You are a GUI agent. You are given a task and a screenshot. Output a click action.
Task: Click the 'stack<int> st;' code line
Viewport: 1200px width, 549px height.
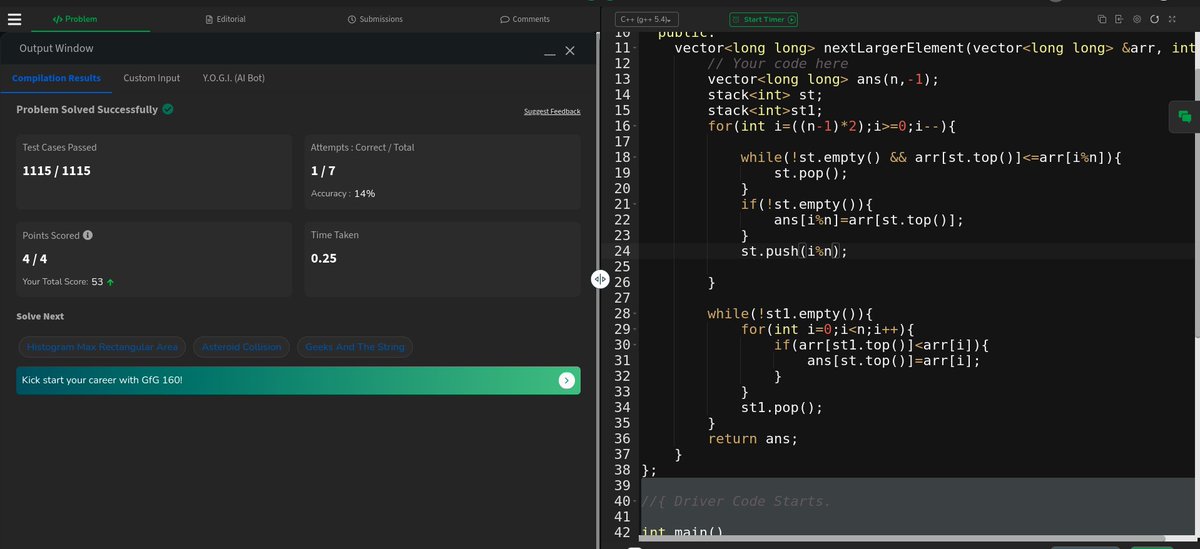tap(764, 95)
